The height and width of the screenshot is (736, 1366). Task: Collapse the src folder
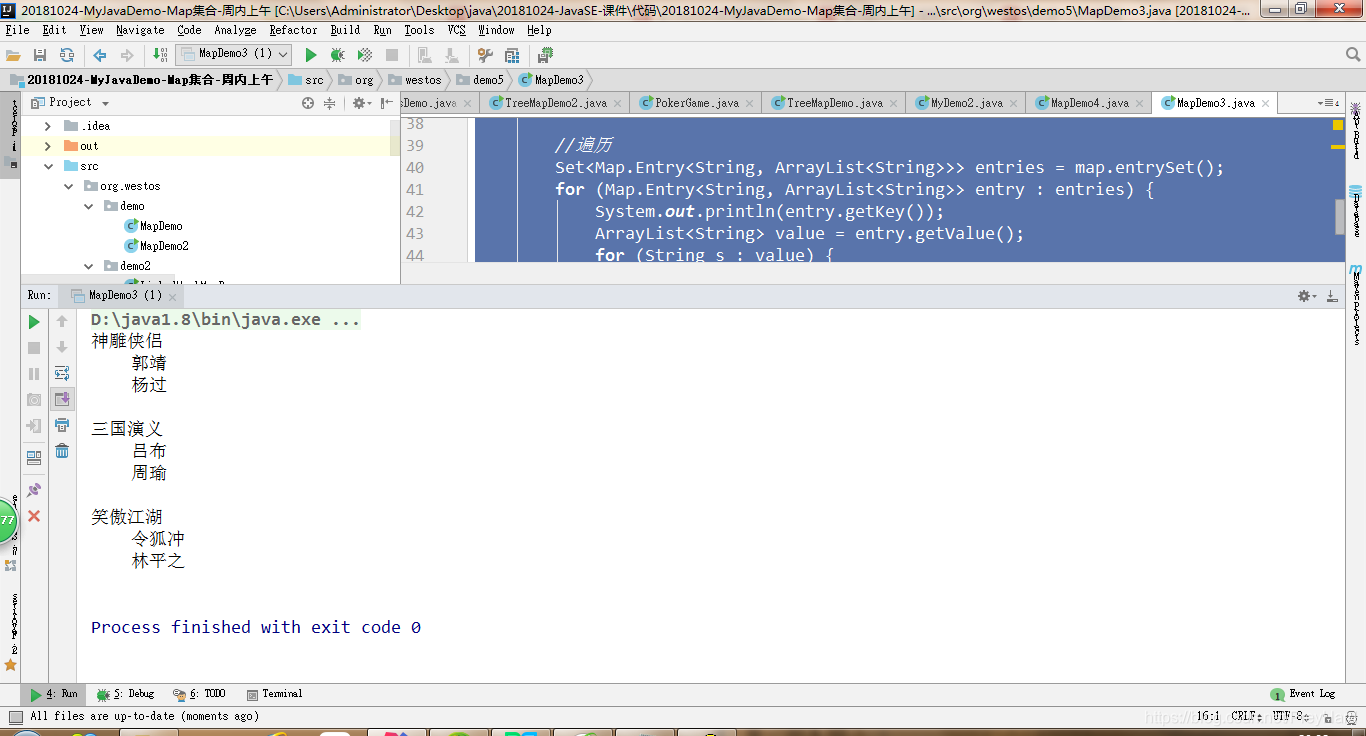[x=48, y=166]
